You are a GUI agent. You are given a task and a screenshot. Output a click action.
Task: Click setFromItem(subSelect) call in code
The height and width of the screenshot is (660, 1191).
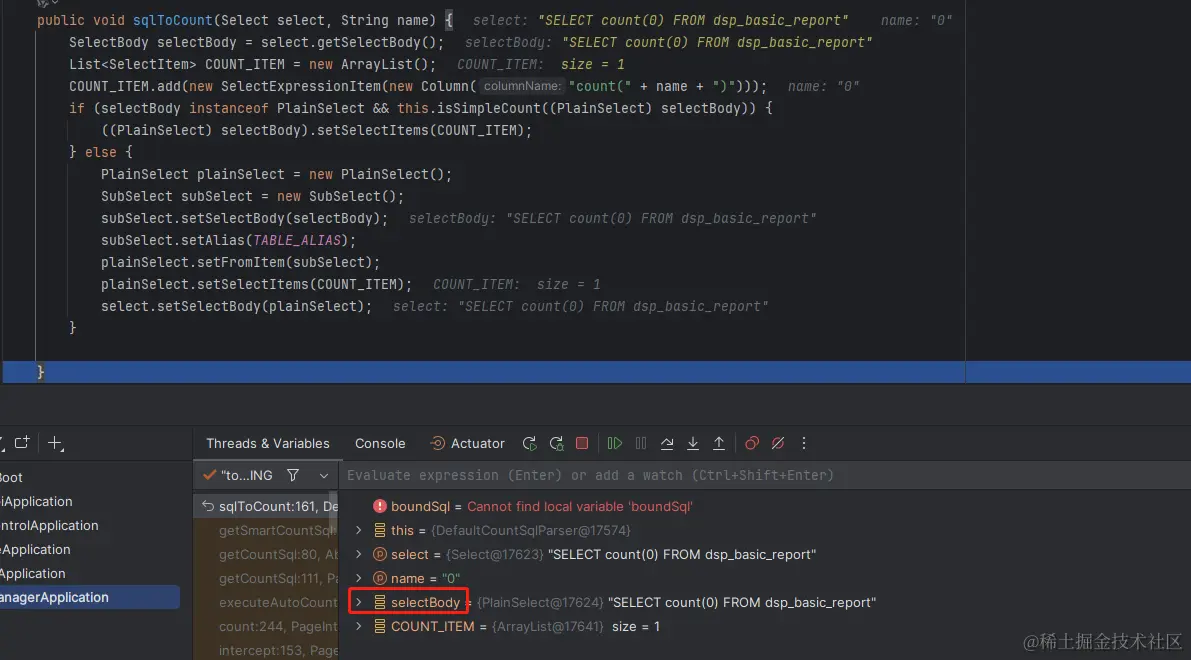pyautogui.click(x=288, y=263)
